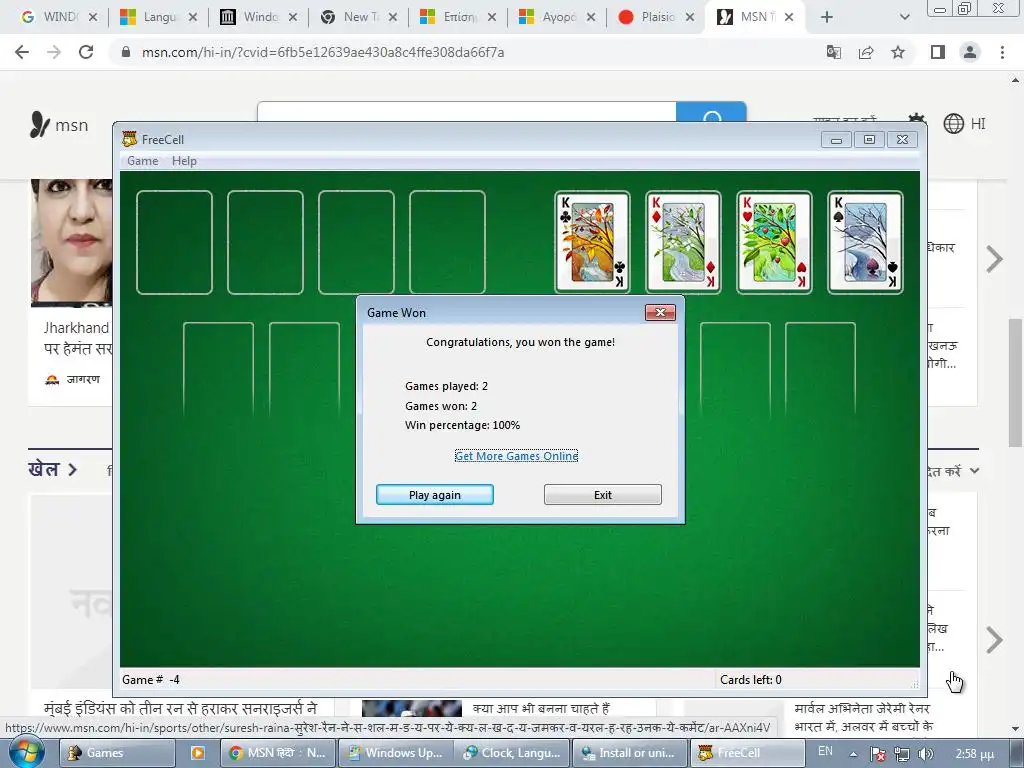Switch to Clock, Langu... taskbar window
1024x768 pixels.
(x=512, y=753)
